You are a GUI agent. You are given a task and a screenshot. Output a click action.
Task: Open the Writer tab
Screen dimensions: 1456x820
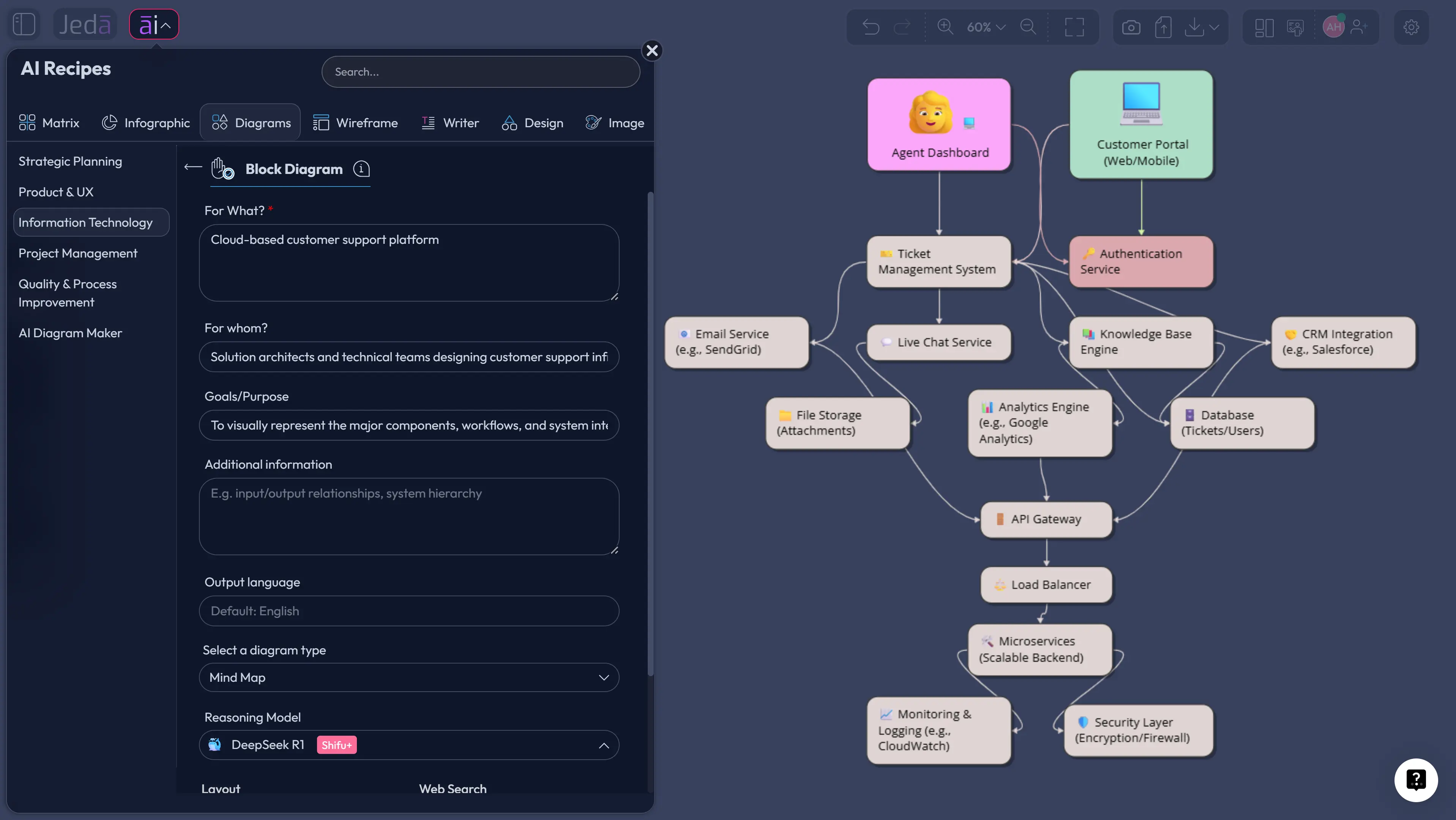tap(450, 123)
